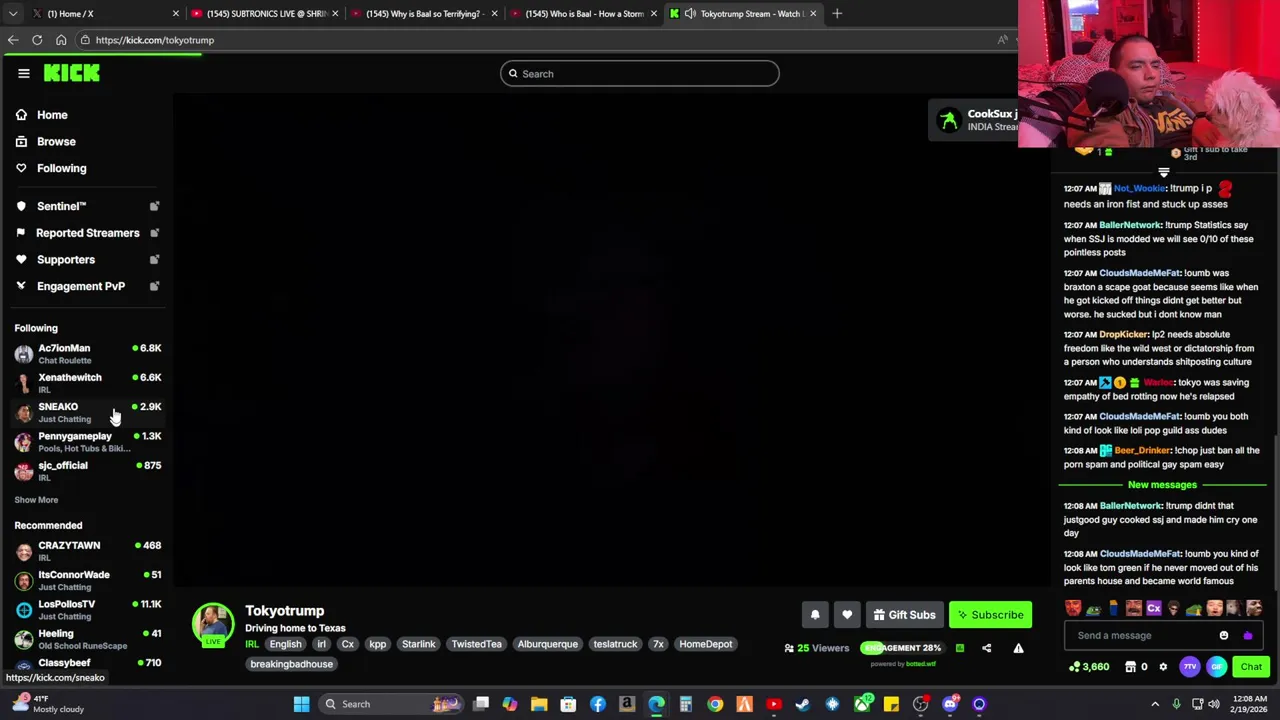Open the purple Kick emote icon in message box
This screenshot has height=720, width=1280.
tap(1247, 635)
